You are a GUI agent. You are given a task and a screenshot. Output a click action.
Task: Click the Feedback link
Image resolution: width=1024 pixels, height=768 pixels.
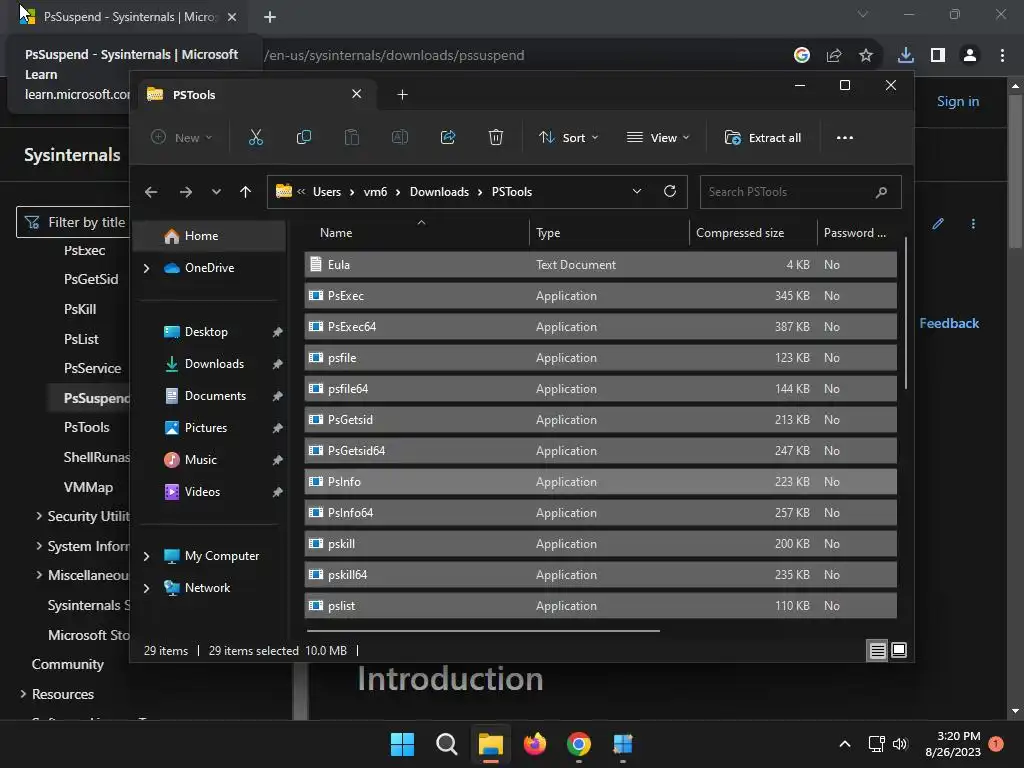tap(949, 323)
